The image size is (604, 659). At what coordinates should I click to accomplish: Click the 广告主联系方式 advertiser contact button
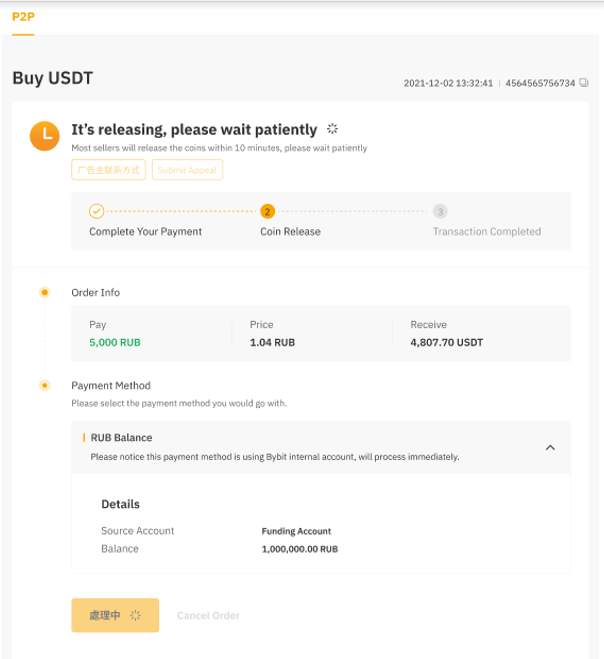click(x=110, y=170)
